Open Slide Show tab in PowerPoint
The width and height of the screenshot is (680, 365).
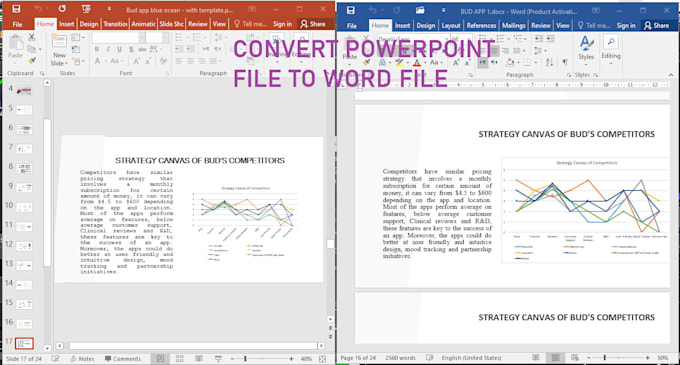[171, 24]
